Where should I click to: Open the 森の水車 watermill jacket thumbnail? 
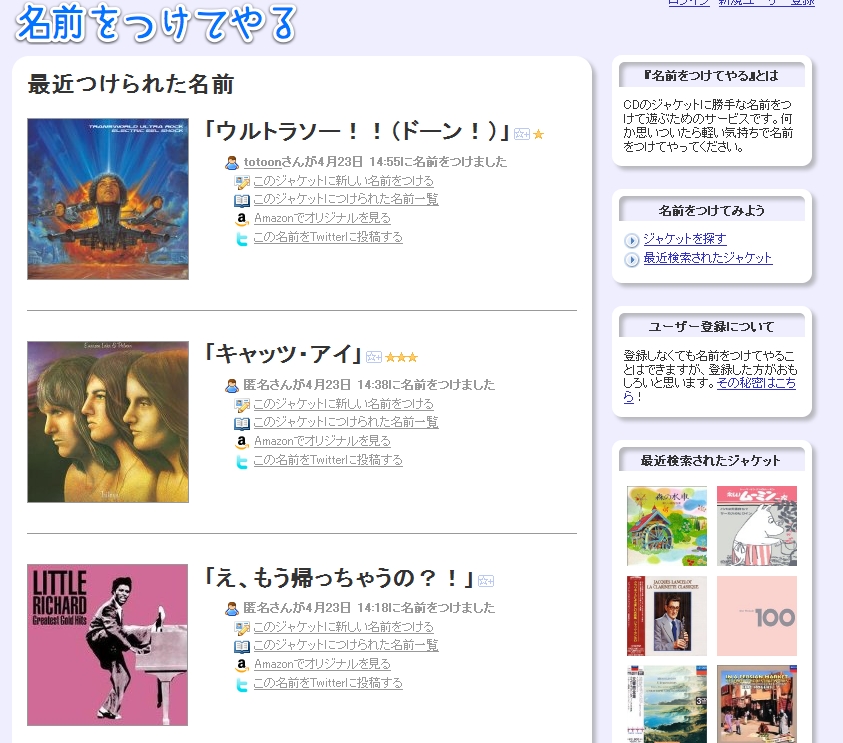pyautogui.click(x=667, y=526)
